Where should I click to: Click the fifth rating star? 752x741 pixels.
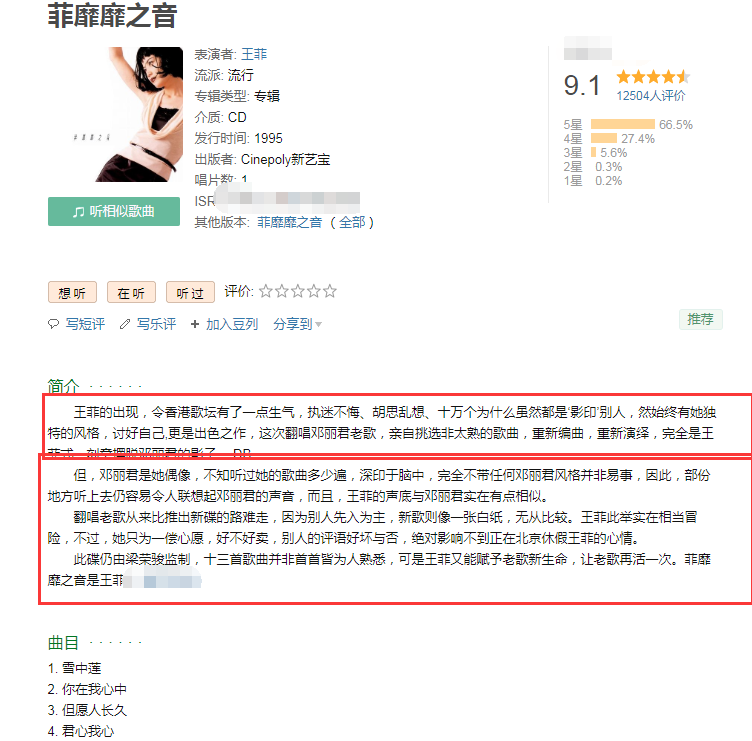pyautogui.click(x=329, y=291)
